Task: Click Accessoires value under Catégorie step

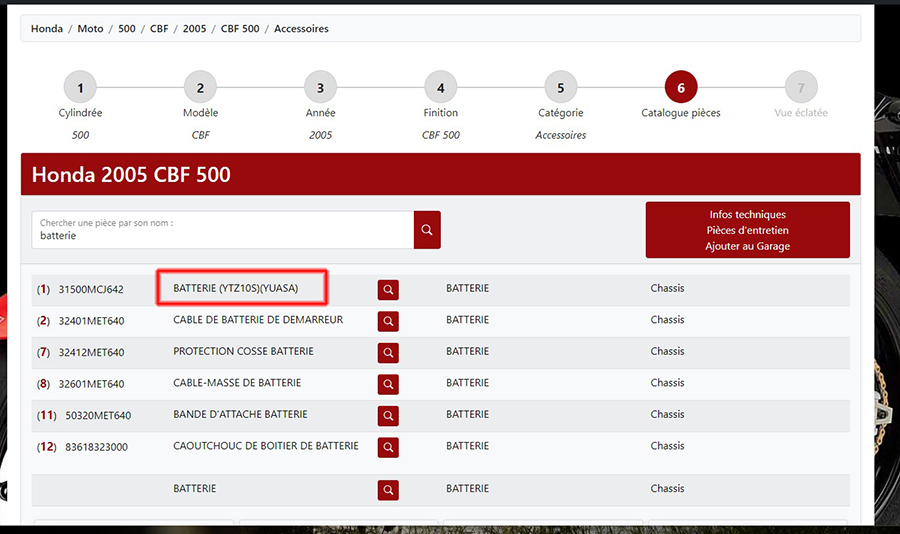Action: tap(561, 136)
